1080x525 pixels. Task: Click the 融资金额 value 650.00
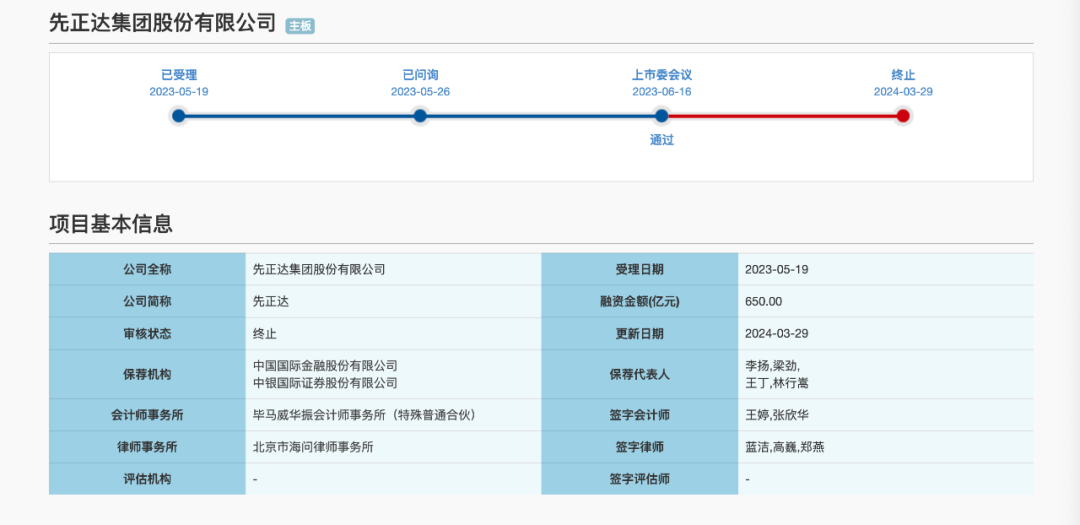point(763,301)
